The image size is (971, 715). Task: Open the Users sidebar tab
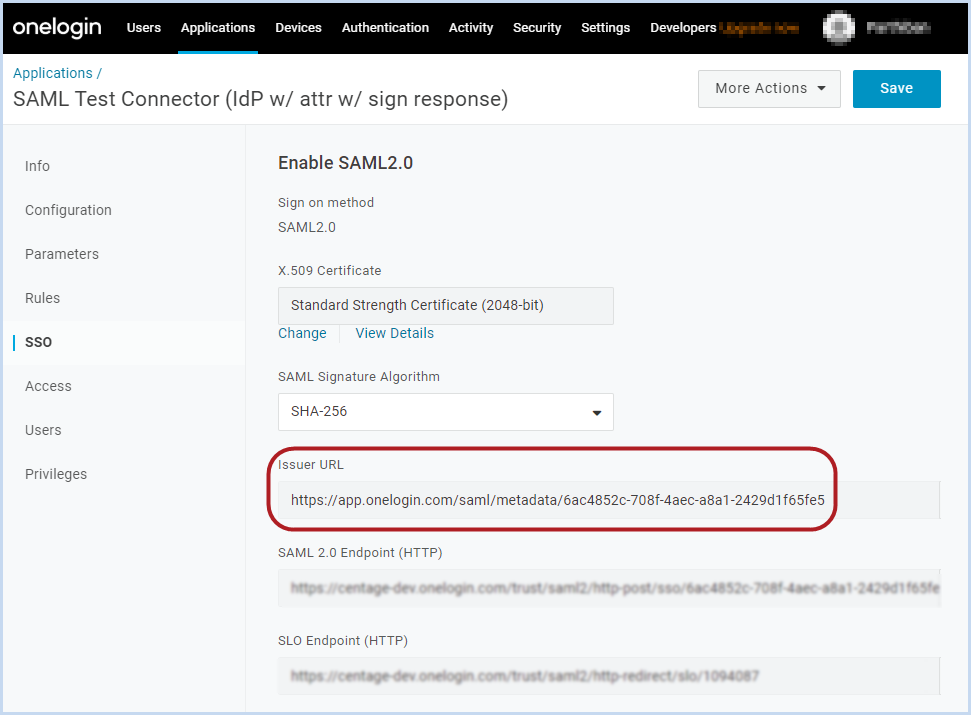pos(43,430)
